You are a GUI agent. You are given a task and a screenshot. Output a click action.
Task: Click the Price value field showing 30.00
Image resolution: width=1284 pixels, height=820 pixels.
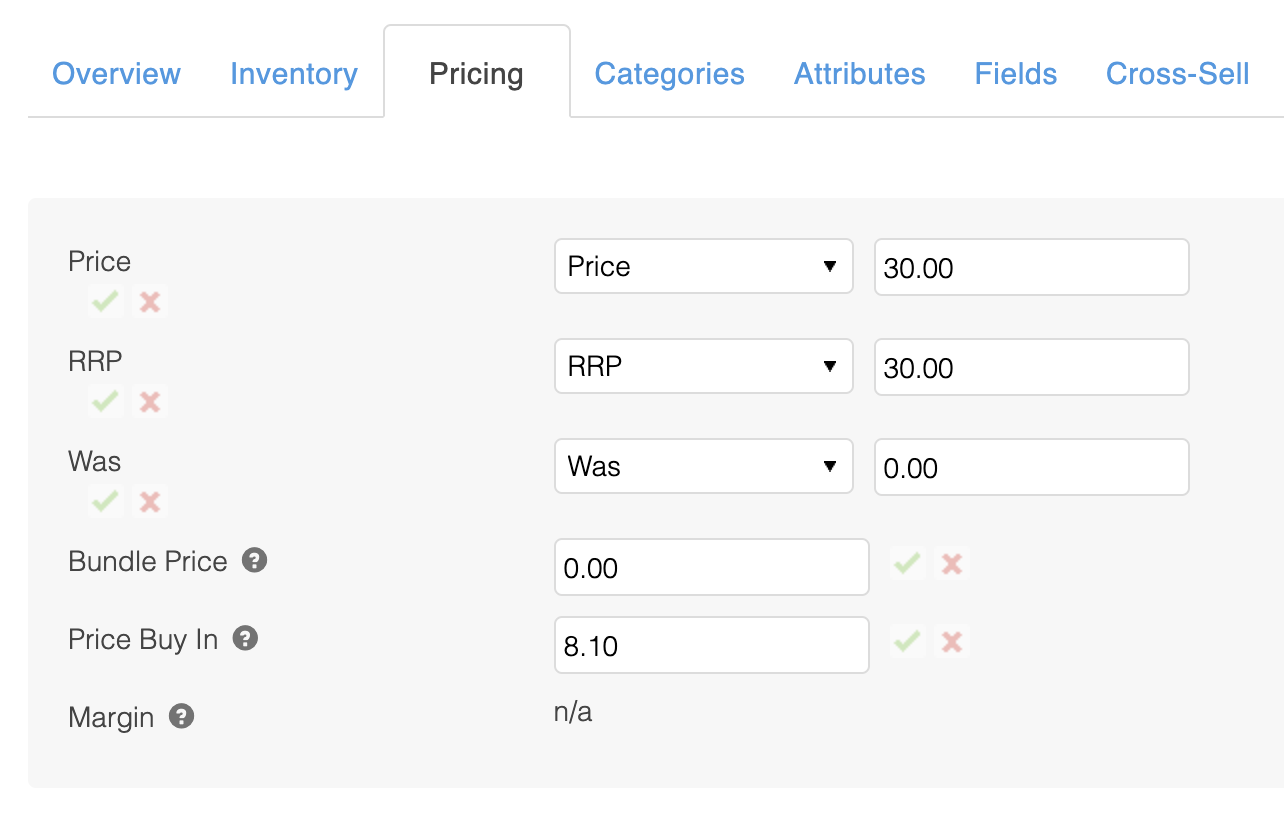[x=1031, y=267]
